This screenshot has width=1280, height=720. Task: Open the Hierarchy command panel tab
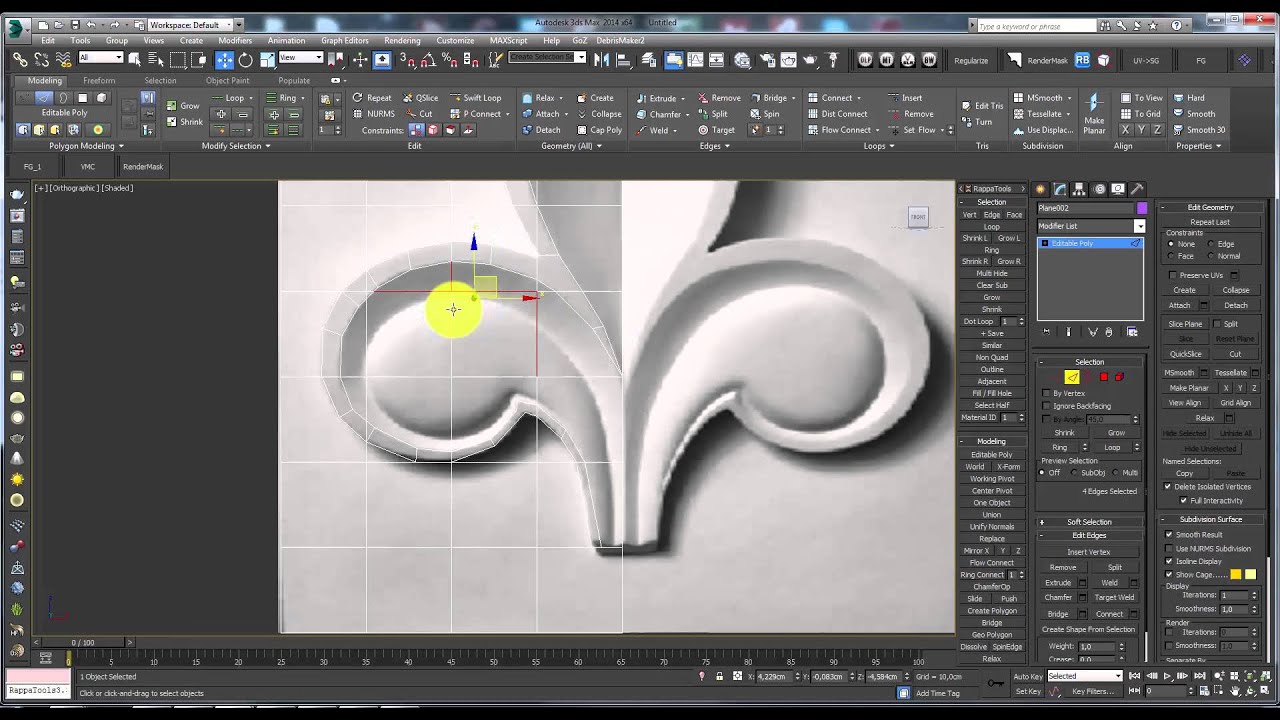(1080, 189)
